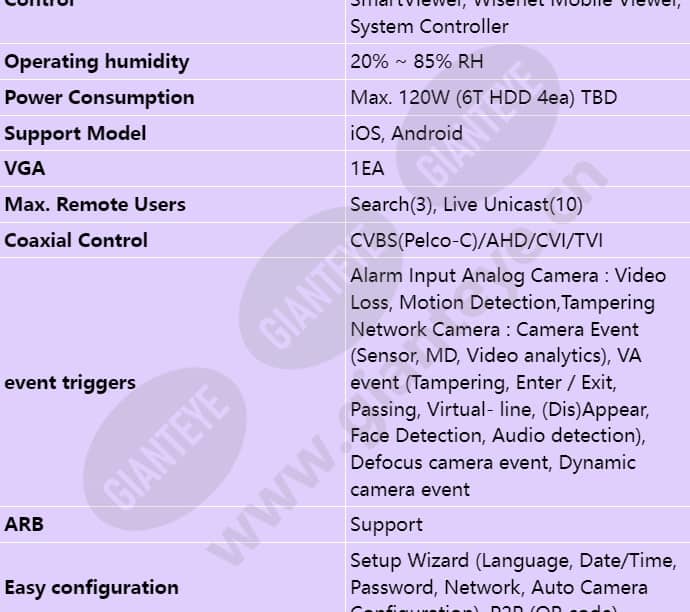Select Max. 120W (6T HDD 4ea) TBD text
This screenshot has width=690, height=612.
pyautogui.click(x=483, y=98)
